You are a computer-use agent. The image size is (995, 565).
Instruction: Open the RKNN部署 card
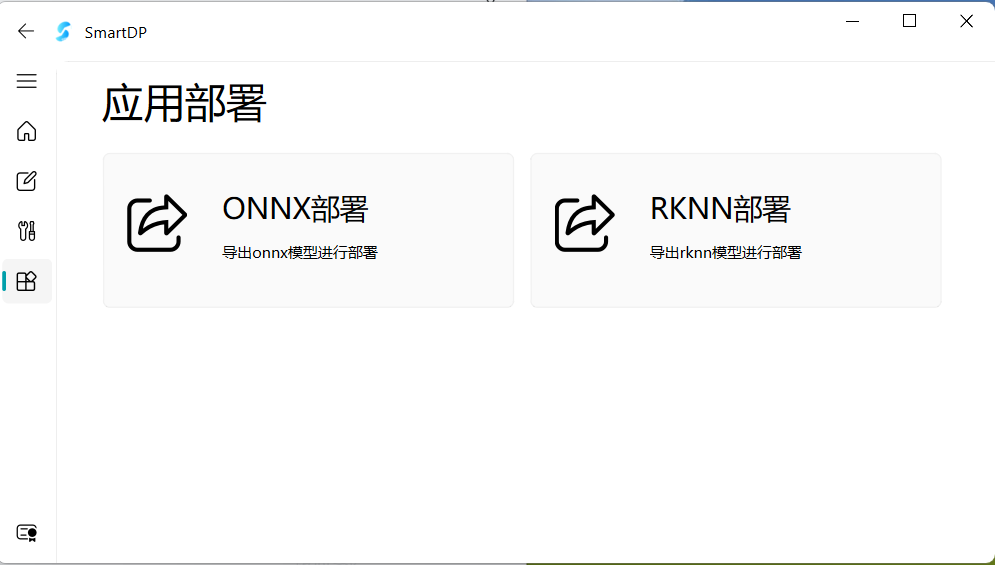coord(736,230)
